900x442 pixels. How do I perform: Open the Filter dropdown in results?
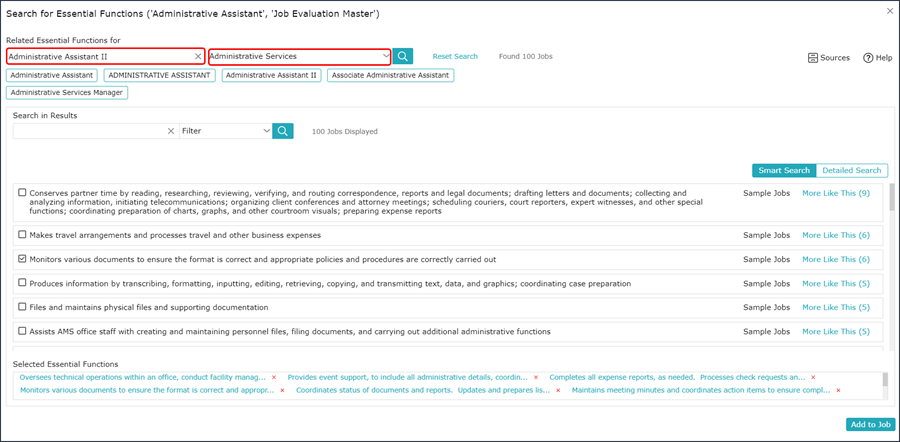[226, 131]
